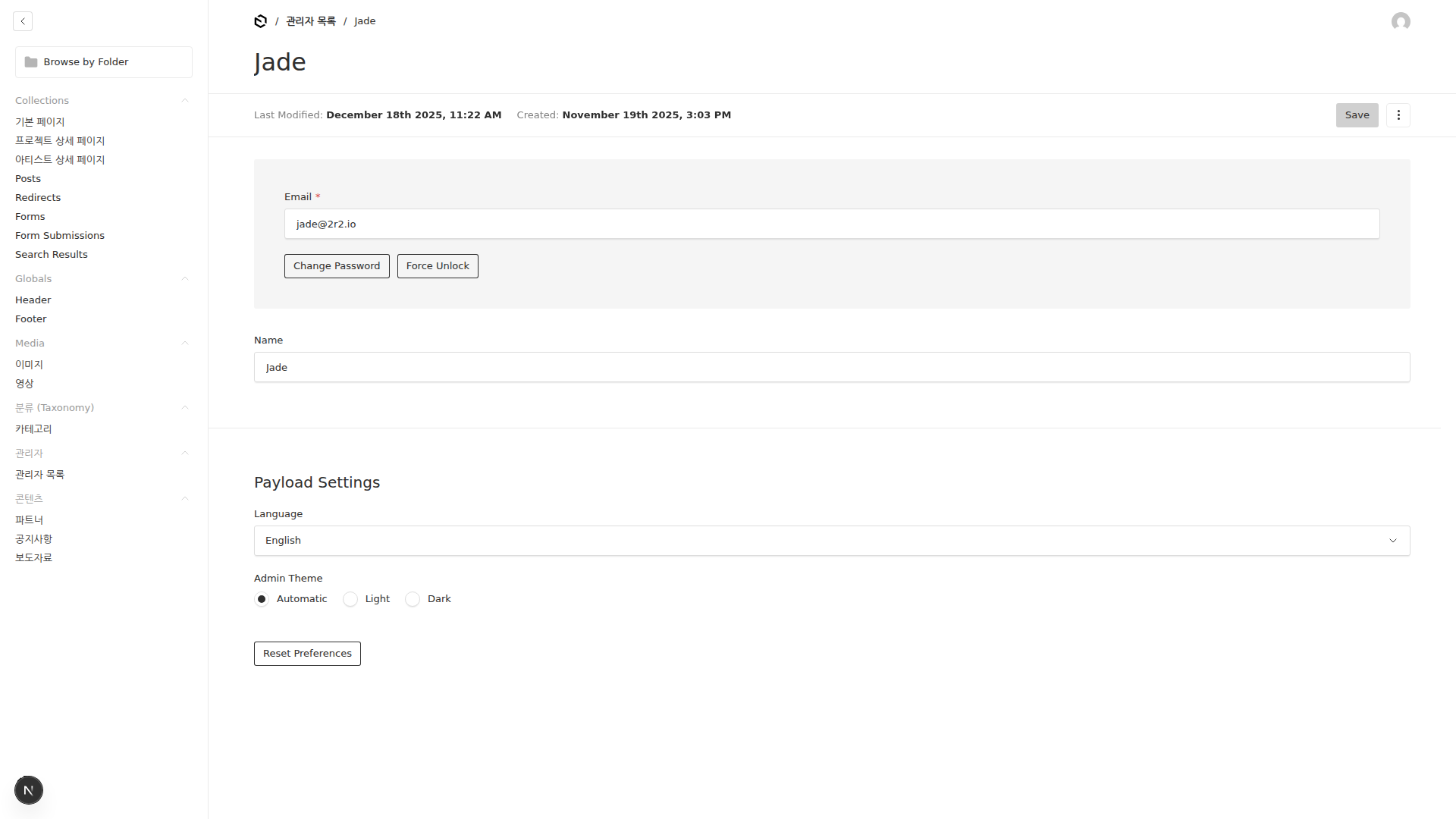This screenshot has width=1456, height=819.
Task: Collapse the Media group chevron
Action: tap(184, 344)
